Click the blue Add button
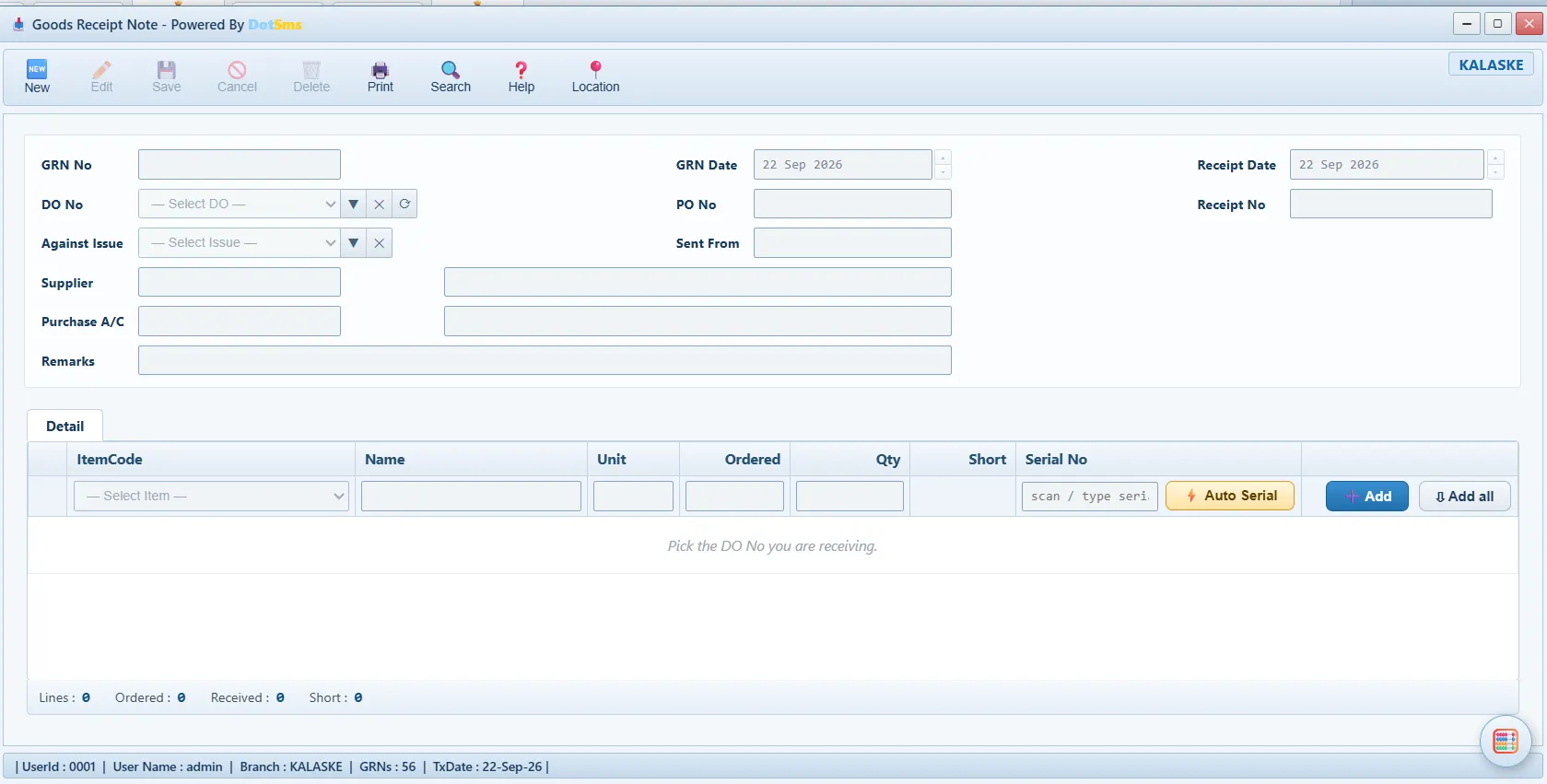The image size is (1547, 784). click(x=1367, y=496)
